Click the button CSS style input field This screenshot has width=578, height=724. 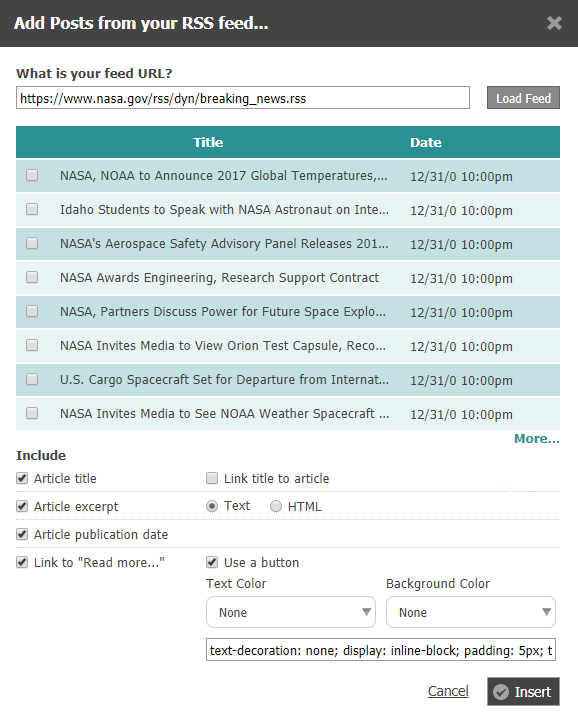380,650
